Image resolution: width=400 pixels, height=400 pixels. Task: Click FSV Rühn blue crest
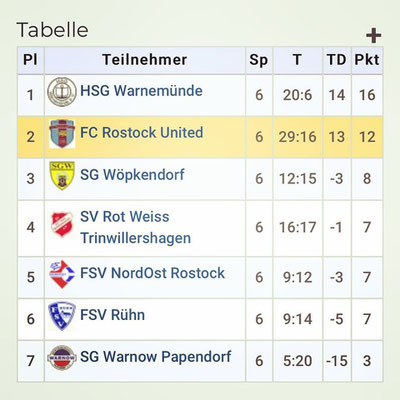(x=62, y=316)
